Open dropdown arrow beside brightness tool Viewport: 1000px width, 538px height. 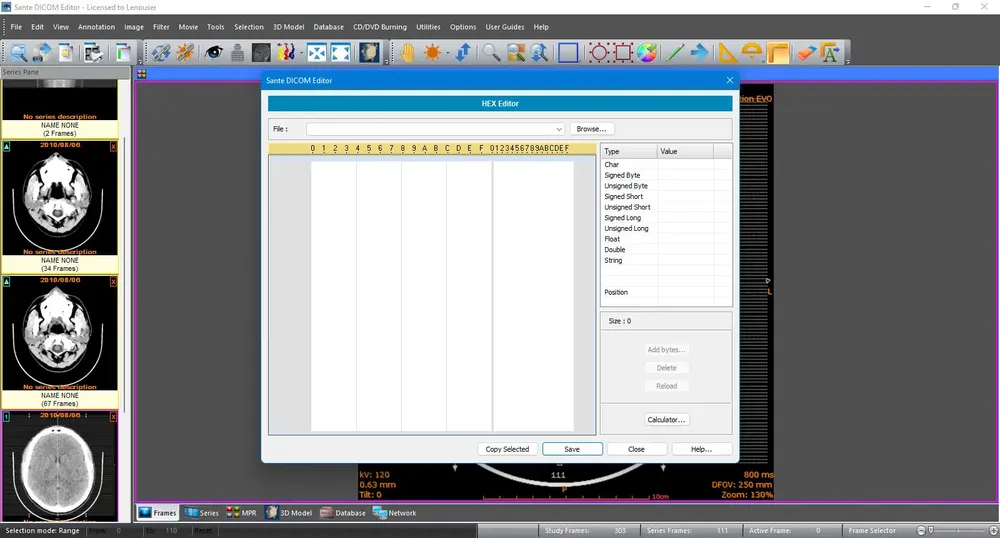[447, 54]
